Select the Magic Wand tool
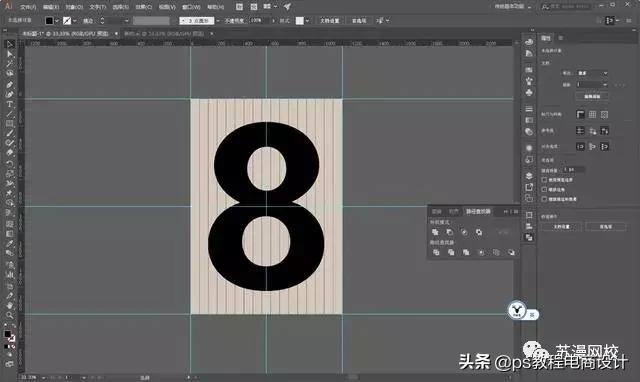Screen dimensions: 640x382 click(x=10, y=64)
